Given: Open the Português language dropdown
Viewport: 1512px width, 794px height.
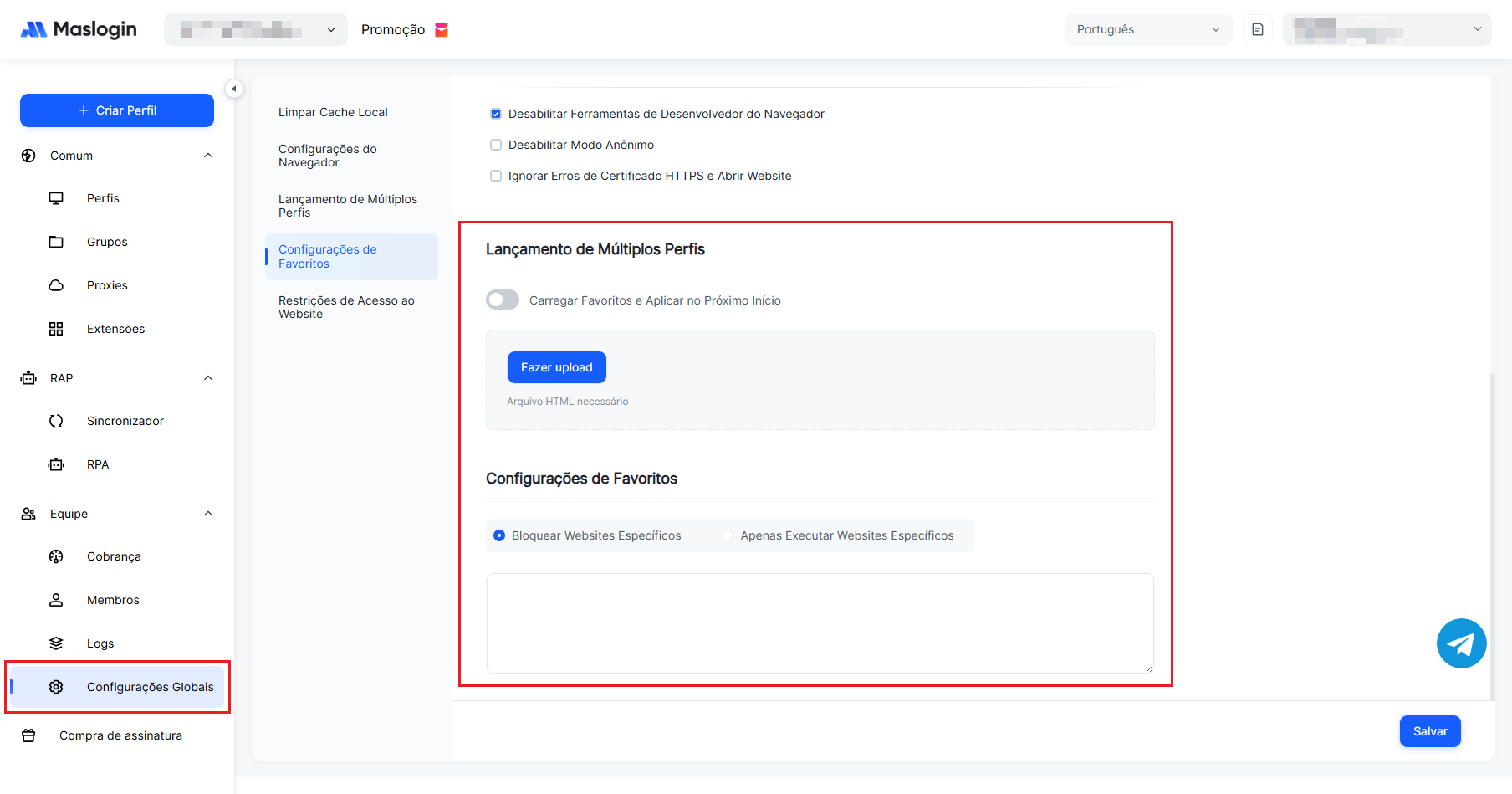Looking at the screenshot, I should 1147,29.
